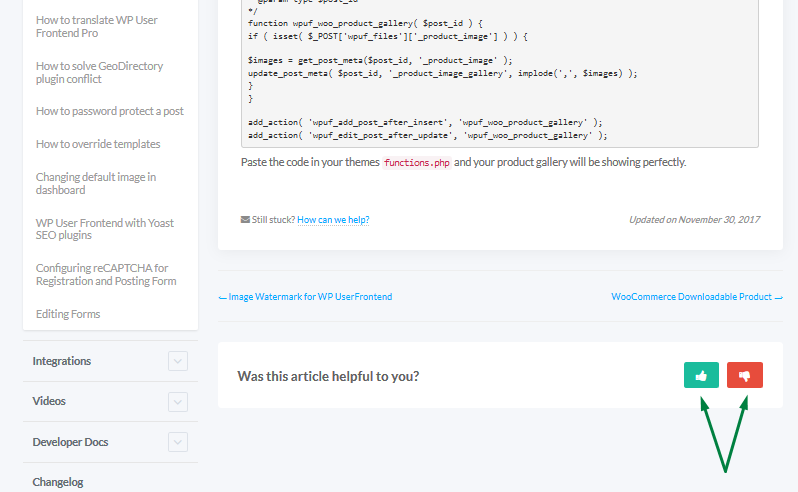Viewport: 798px width, 492px height.
Task: Click the red thumbs-down not helpful button
Action: (745, 375)
